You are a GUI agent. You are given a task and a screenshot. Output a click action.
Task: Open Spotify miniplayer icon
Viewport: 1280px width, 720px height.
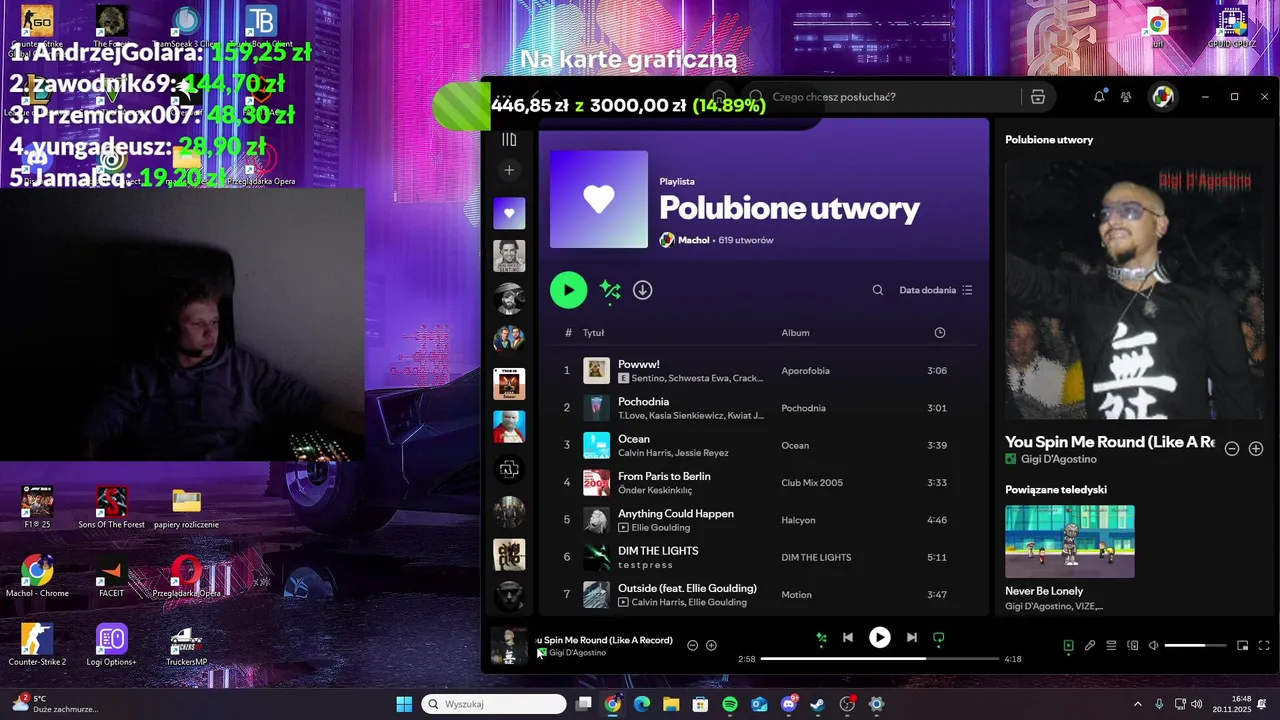[1243, 646]
